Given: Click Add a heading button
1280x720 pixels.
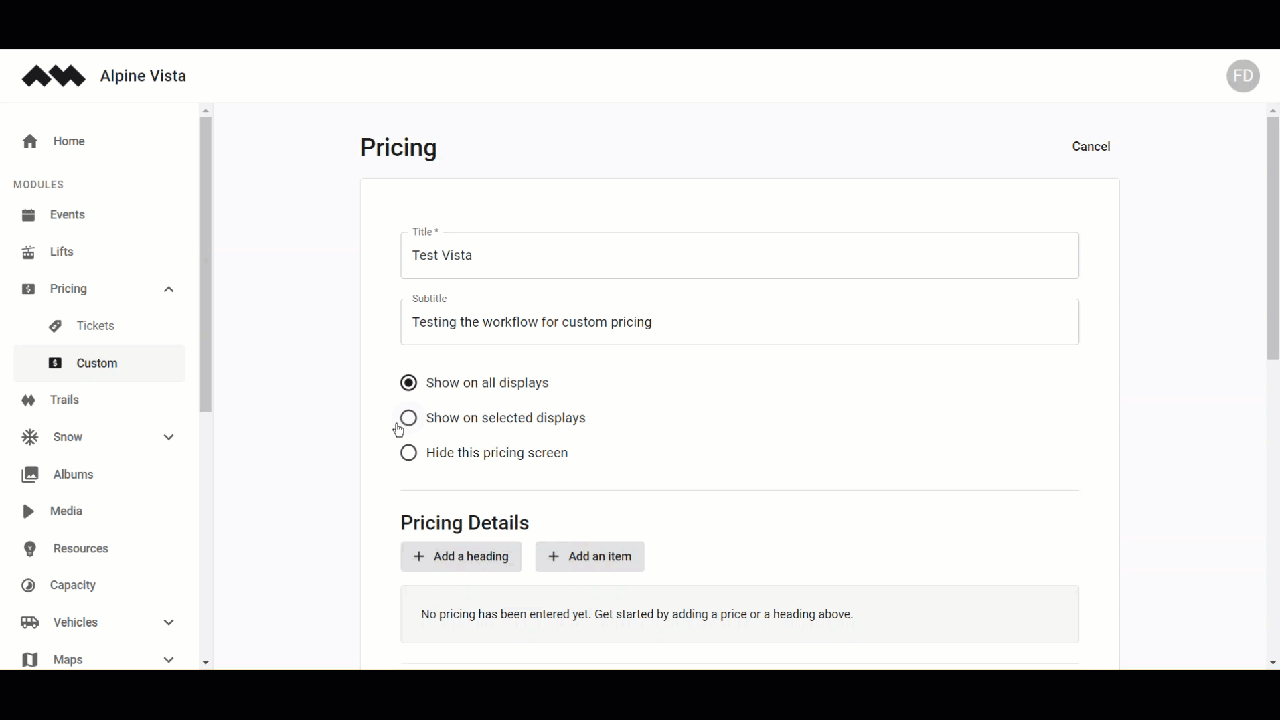Looking at the screenshot, I should point(461,557).
